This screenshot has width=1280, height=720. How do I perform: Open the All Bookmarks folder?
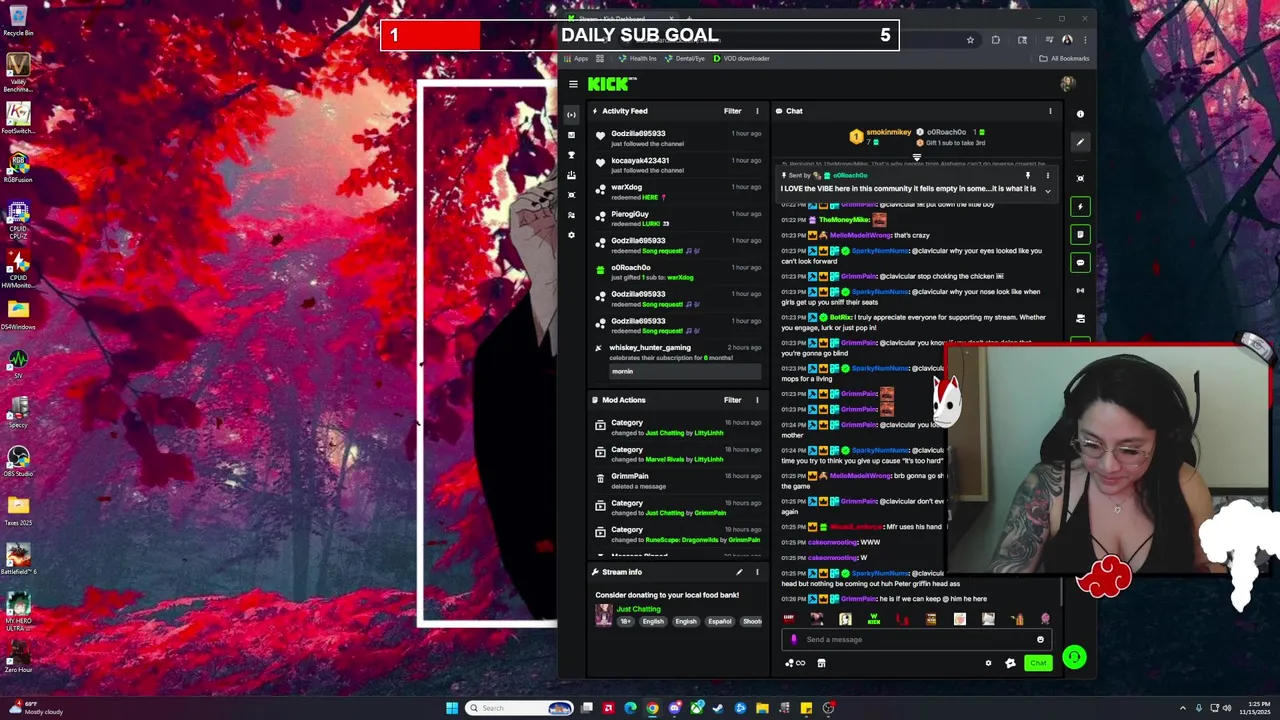coord(1064,59)
